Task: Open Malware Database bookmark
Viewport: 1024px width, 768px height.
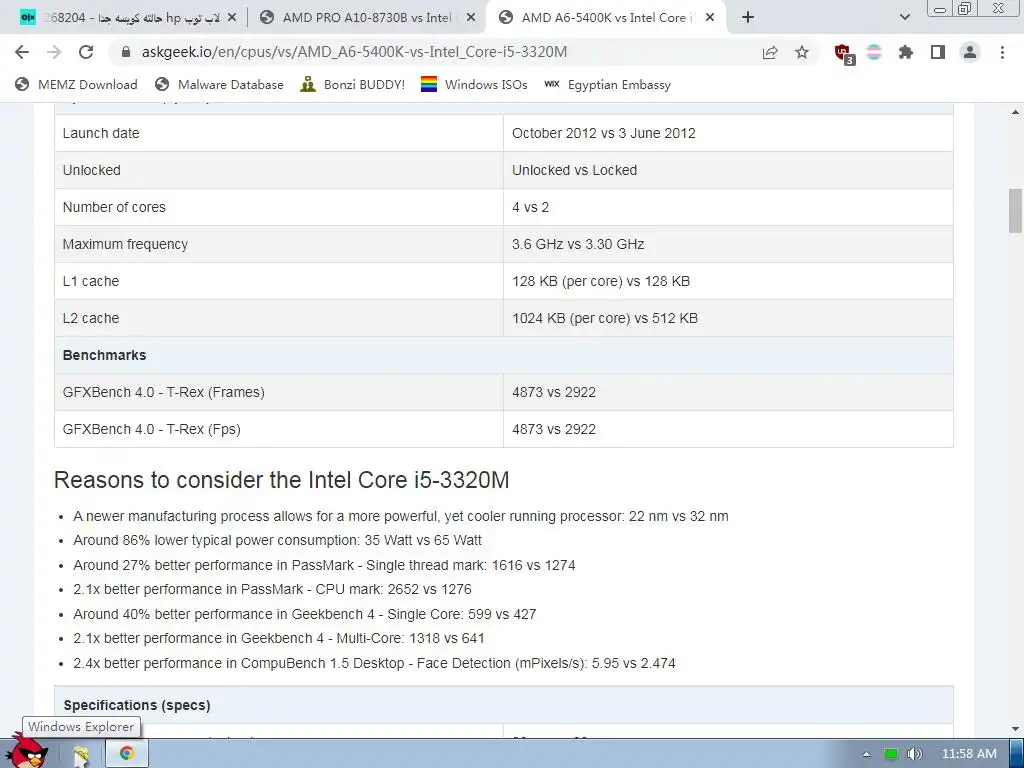Action: click(219, 85)
